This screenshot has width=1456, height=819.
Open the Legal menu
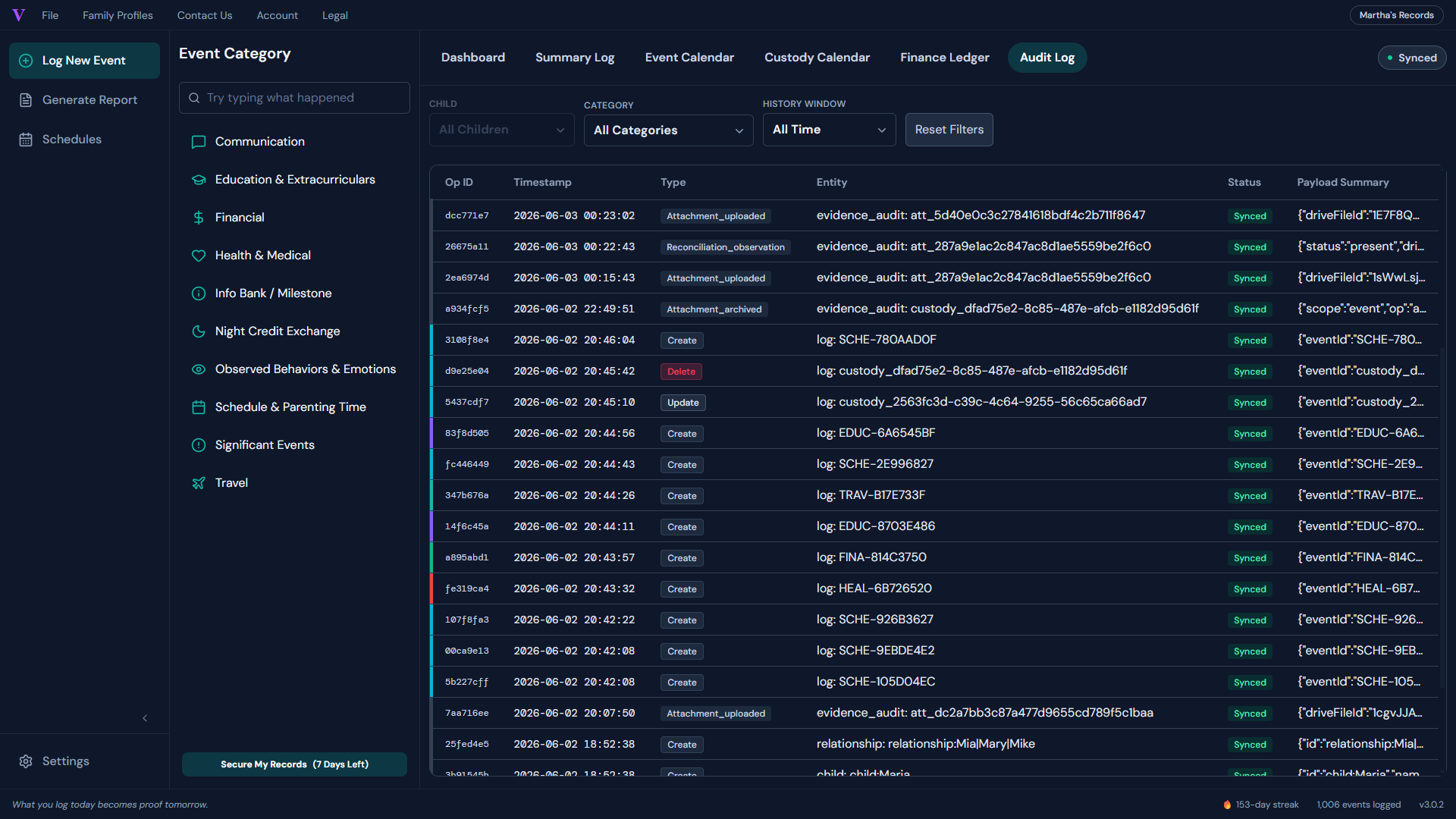(x=334, y=15)
